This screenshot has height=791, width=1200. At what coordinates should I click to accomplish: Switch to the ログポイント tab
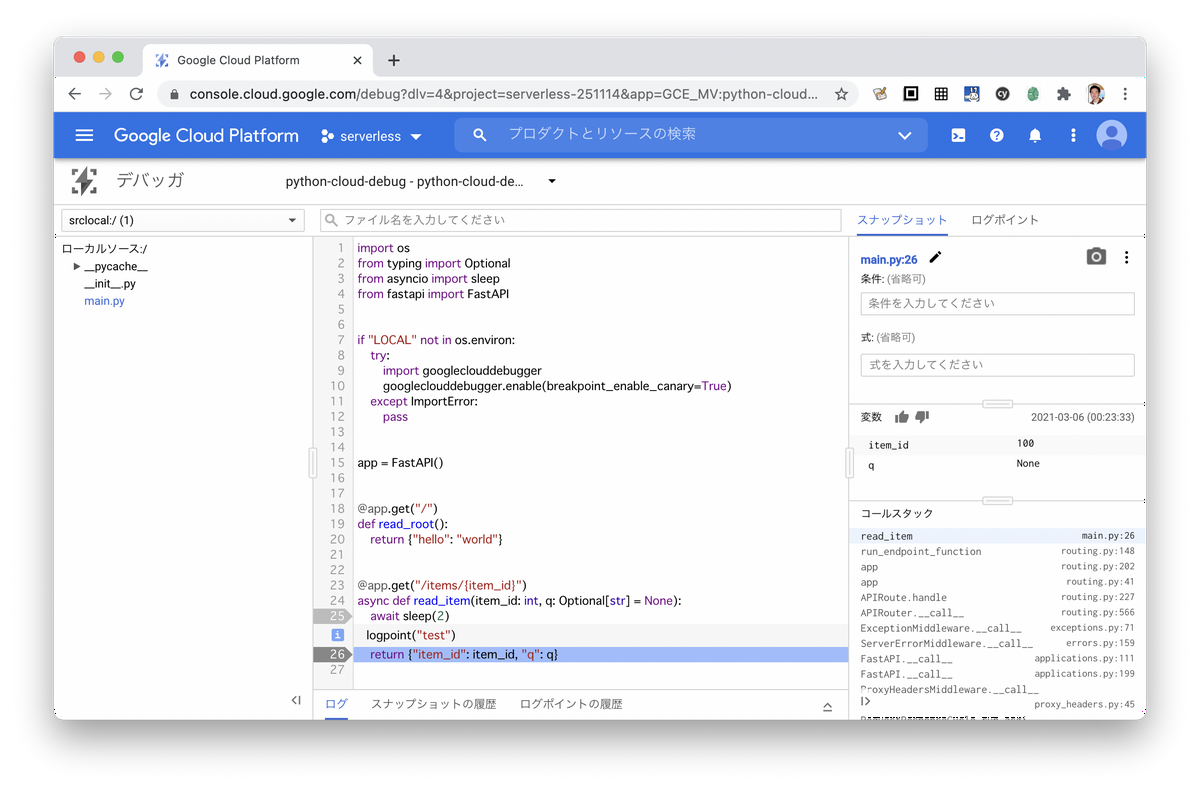1005,220
